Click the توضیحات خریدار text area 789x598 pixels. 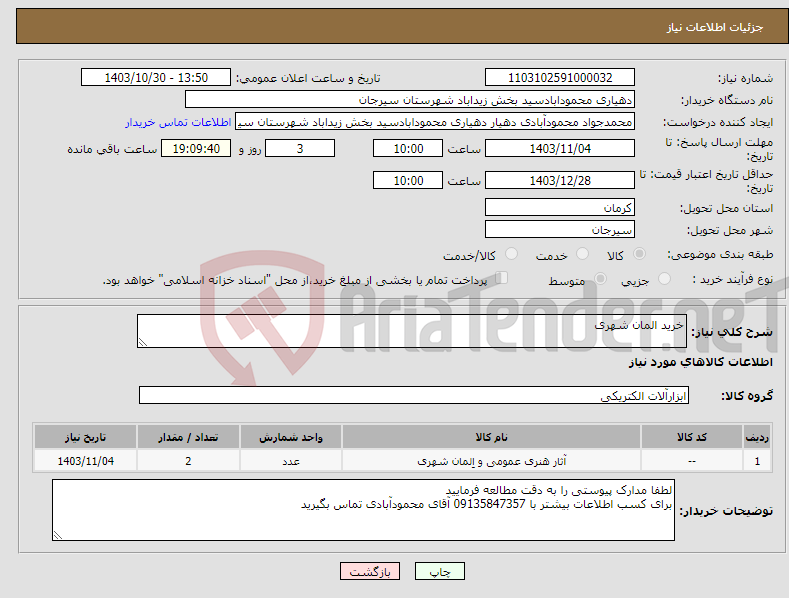(363, 510)
